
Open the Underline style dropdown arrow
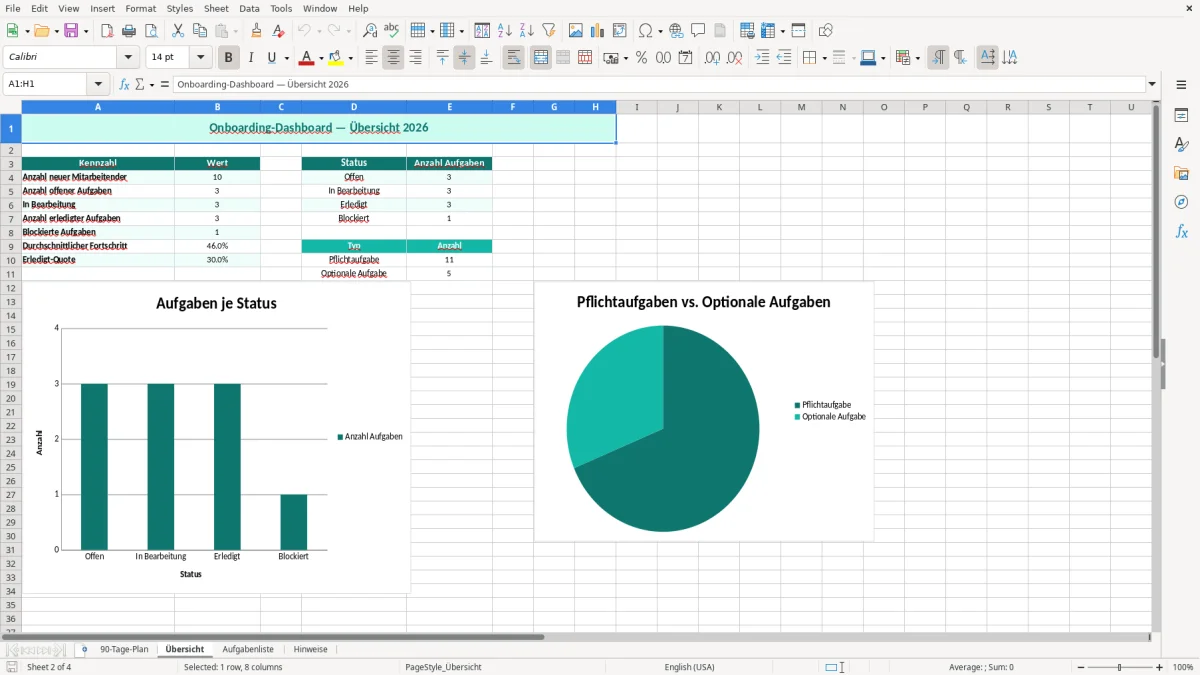(x=286, y=58)
